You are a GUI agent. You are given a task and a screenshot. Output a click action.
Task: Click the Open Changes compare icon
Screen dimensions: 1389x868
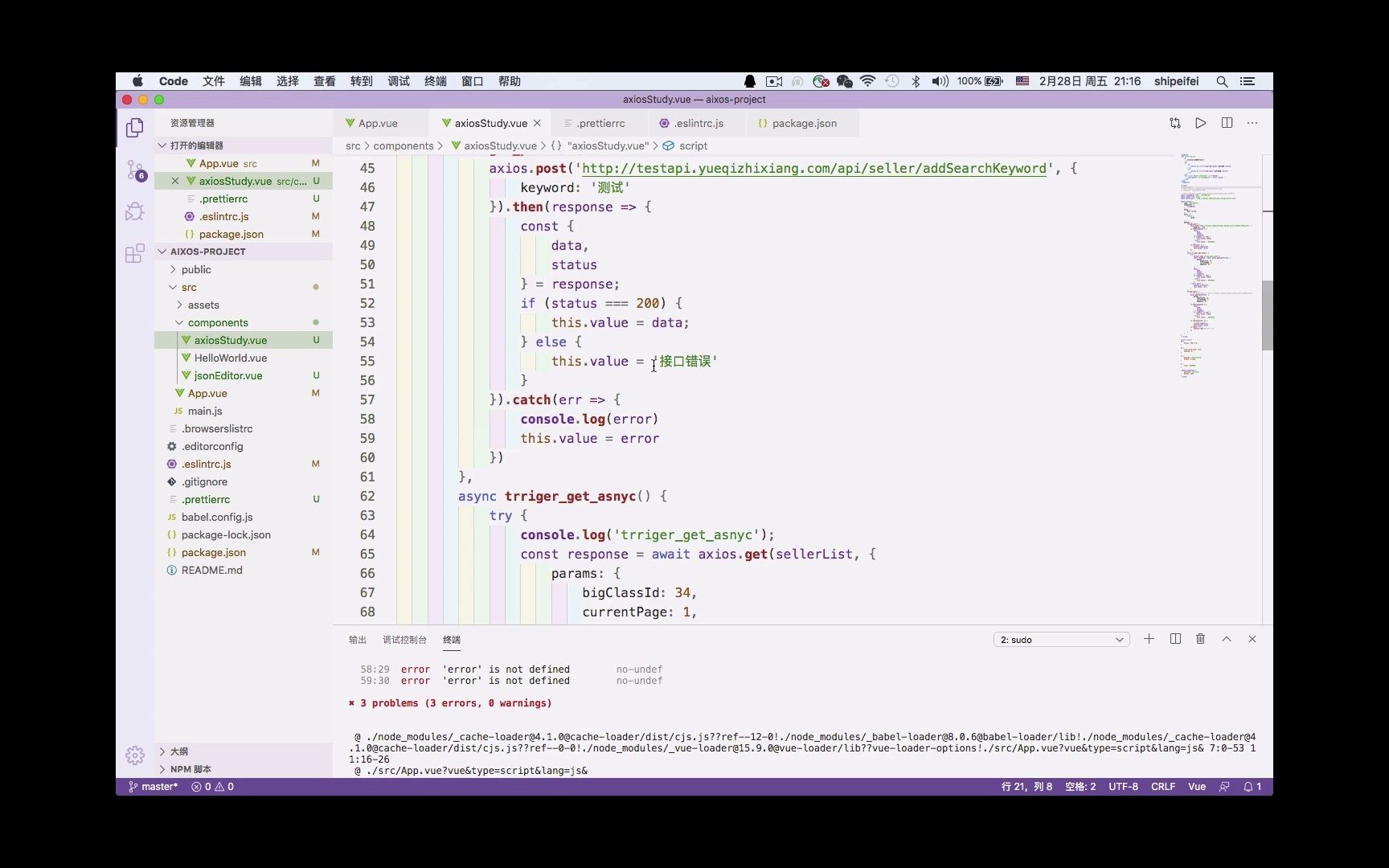pyautogui.click(x=1175, y=123)
